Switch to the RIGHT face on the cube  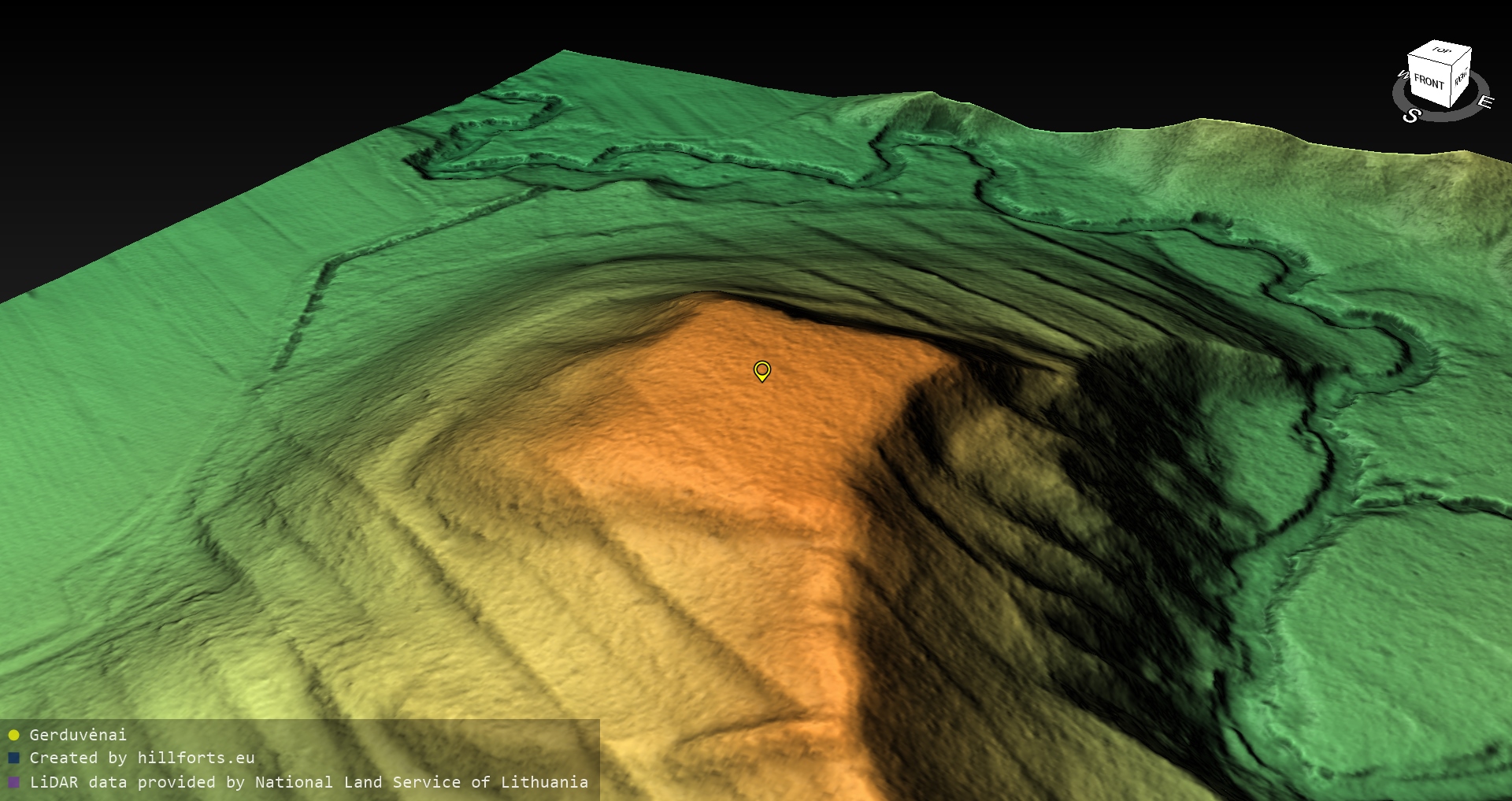tap(1461, 77)
